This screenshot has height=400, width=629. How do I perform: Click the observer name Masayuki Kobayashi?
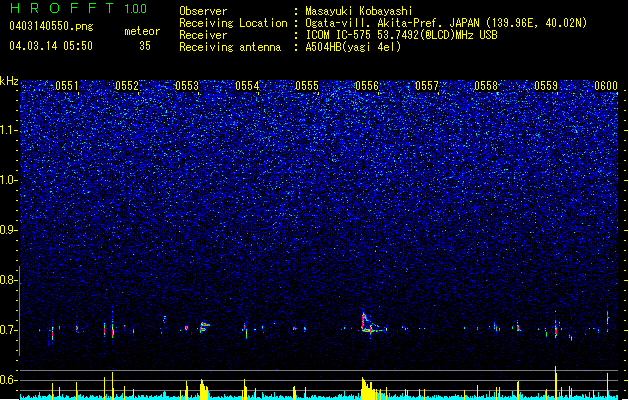pyautogui.click(x=359, y=11)
